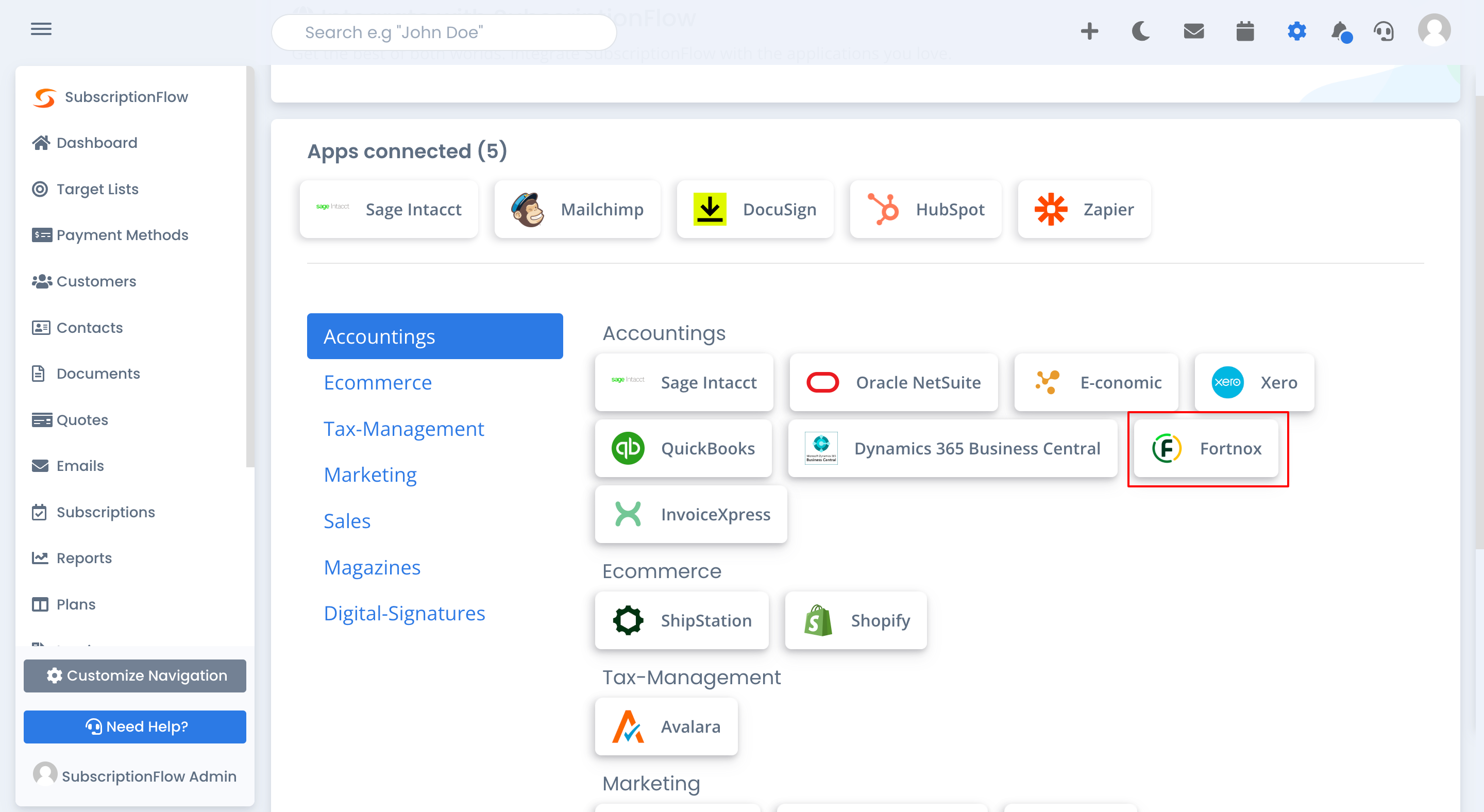Click the Need Help? button

tap(135, 727)
